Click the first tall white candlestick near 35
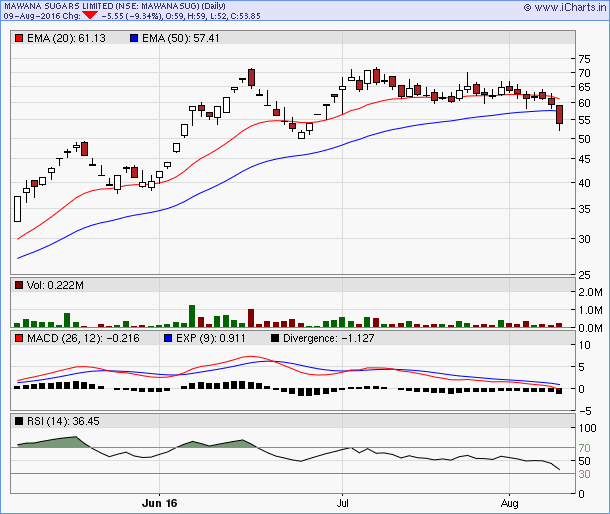 point(18,209)
